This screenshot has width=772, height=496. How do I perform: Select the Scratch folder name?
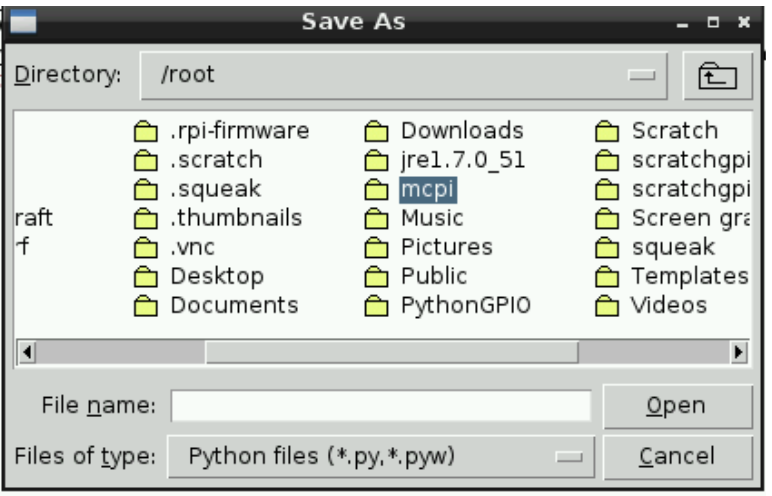point(675,131)
